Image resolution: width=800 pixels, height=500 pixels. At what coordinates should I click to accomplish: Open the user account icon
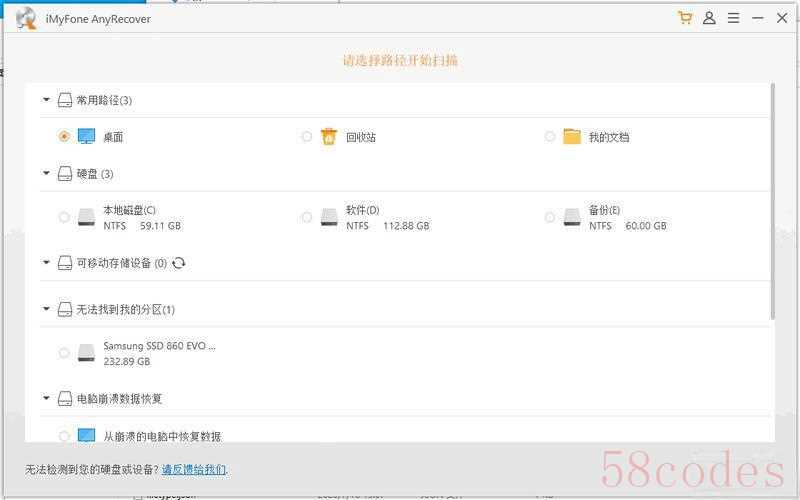tap(709, 18)
